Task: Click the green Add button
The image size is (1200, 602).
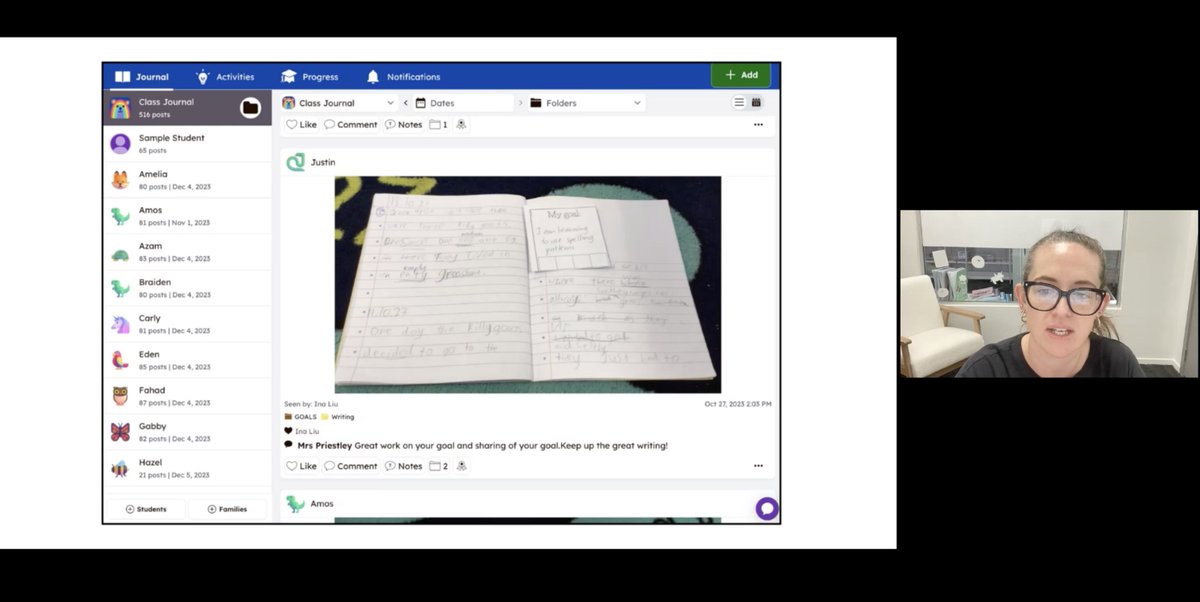Action: click(x=741, y=75)
